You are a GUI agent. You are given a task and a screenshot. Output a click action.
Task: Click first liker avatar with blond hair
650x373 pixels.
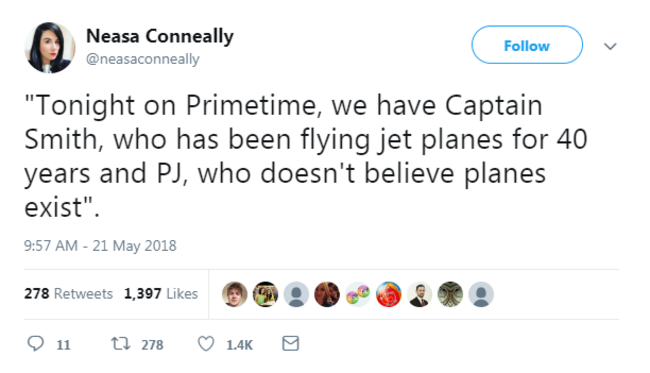coord(235,294)
